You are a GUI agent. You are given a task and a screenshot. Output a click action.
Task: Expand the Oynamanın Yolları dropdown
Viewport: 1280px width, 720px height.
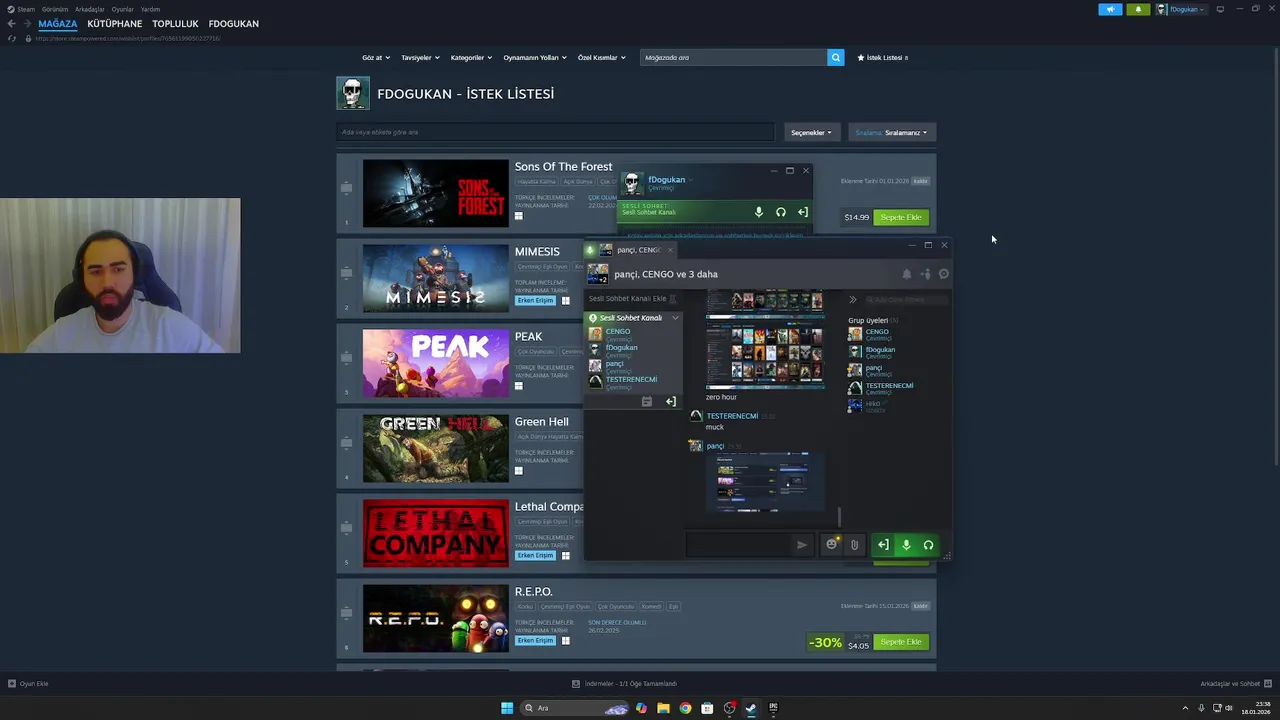pos(534,58)
